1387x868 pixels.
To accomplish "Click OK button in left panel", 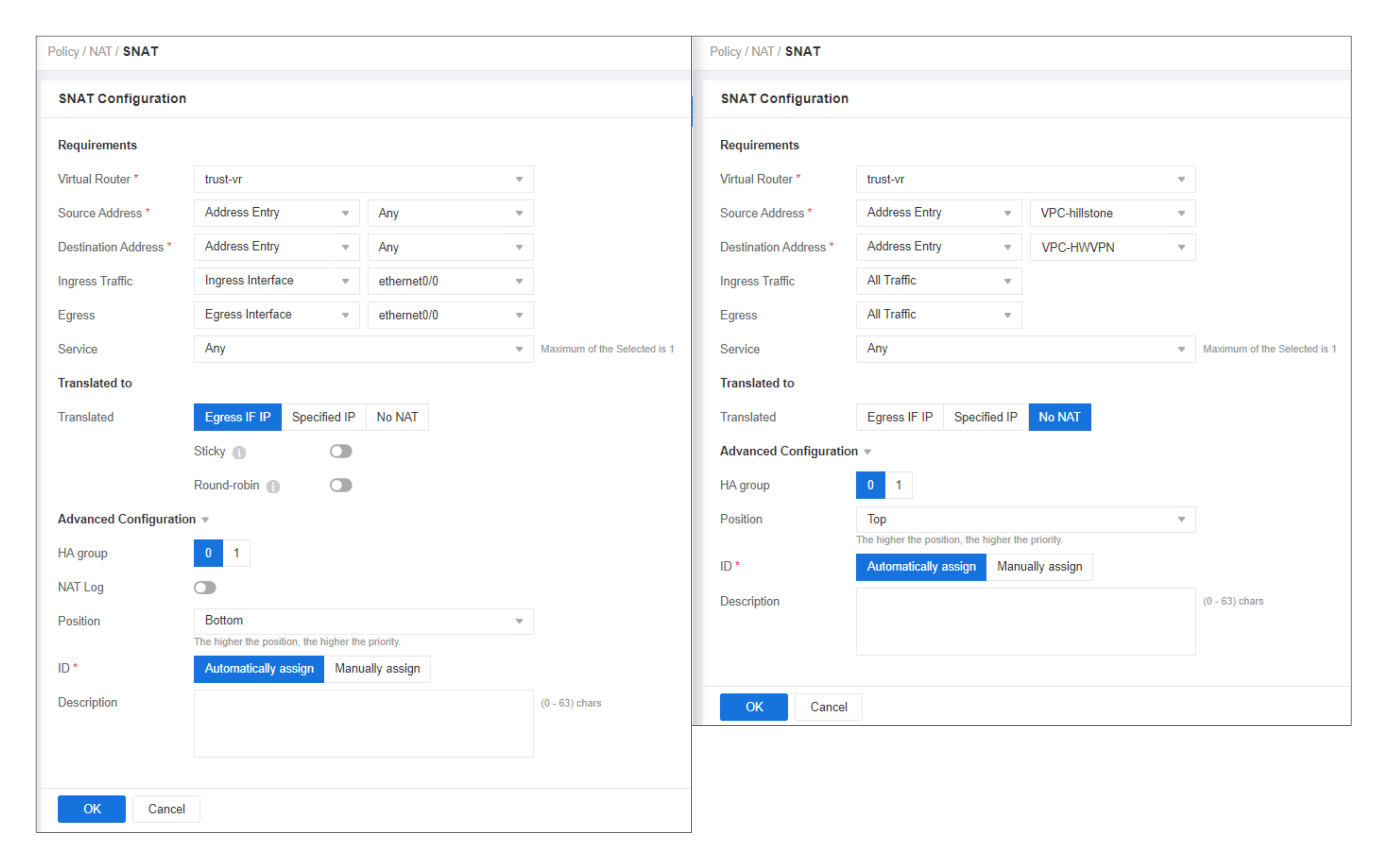I will click(92, 809).
